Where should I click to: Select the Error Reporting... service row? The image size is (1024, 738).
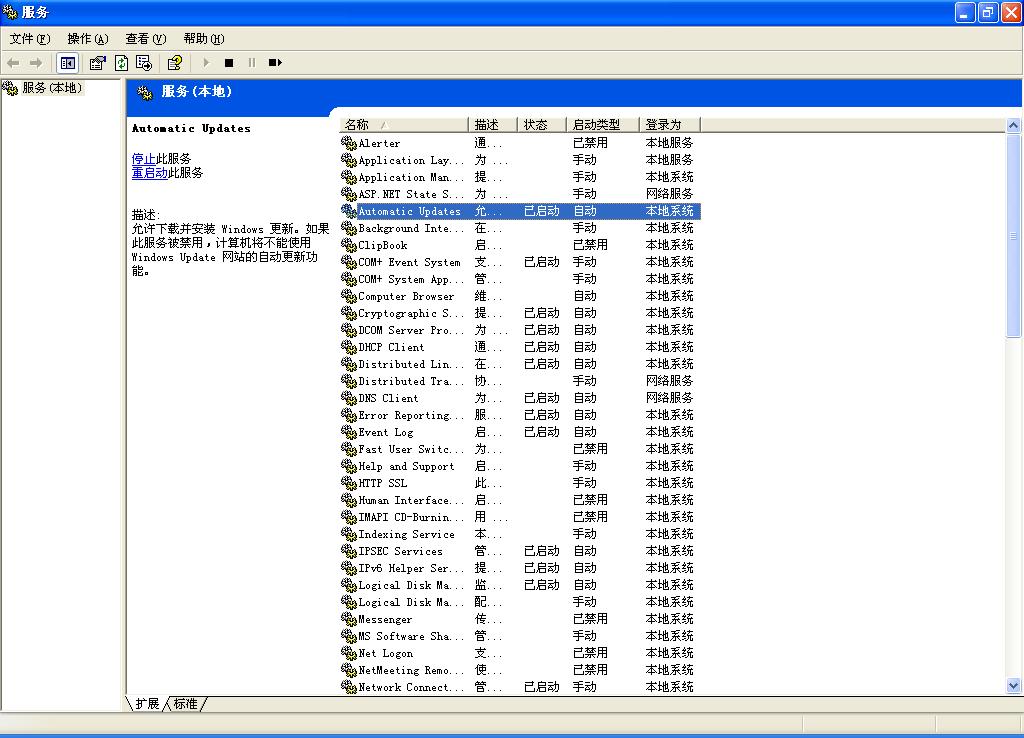(x=520, y=415)
